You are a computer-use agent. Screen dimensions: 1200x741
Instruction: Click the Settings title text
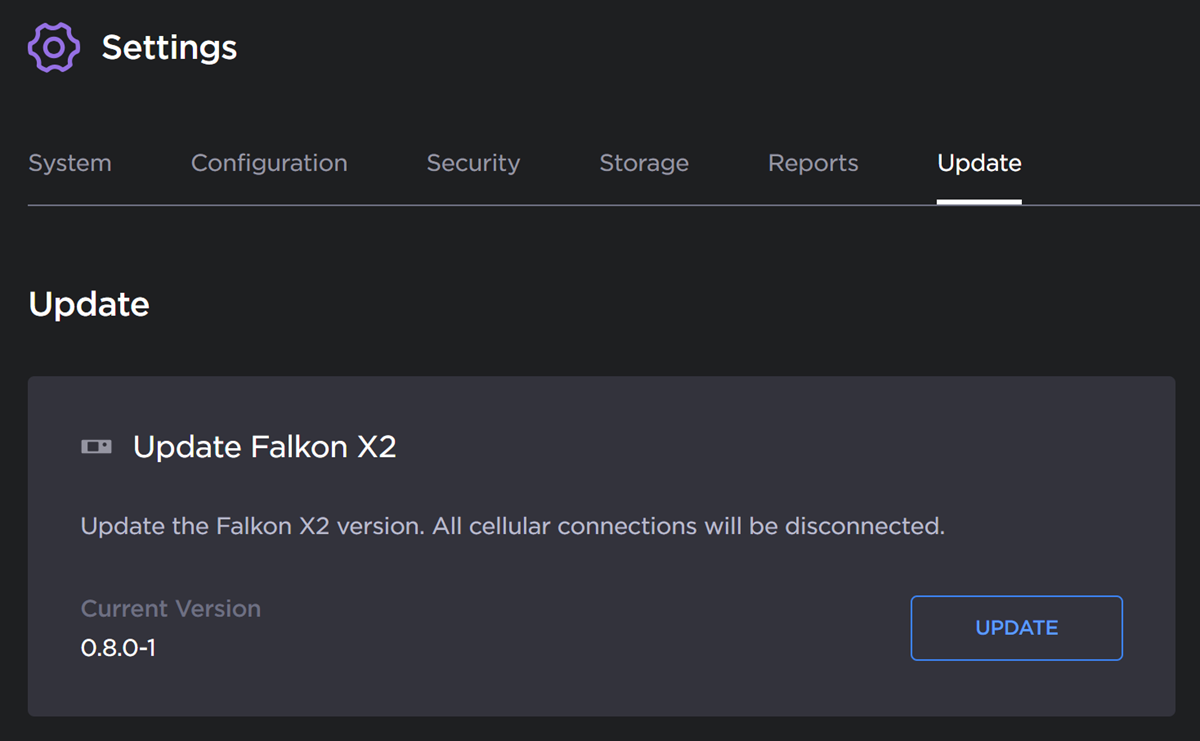(x=169, y=46)
